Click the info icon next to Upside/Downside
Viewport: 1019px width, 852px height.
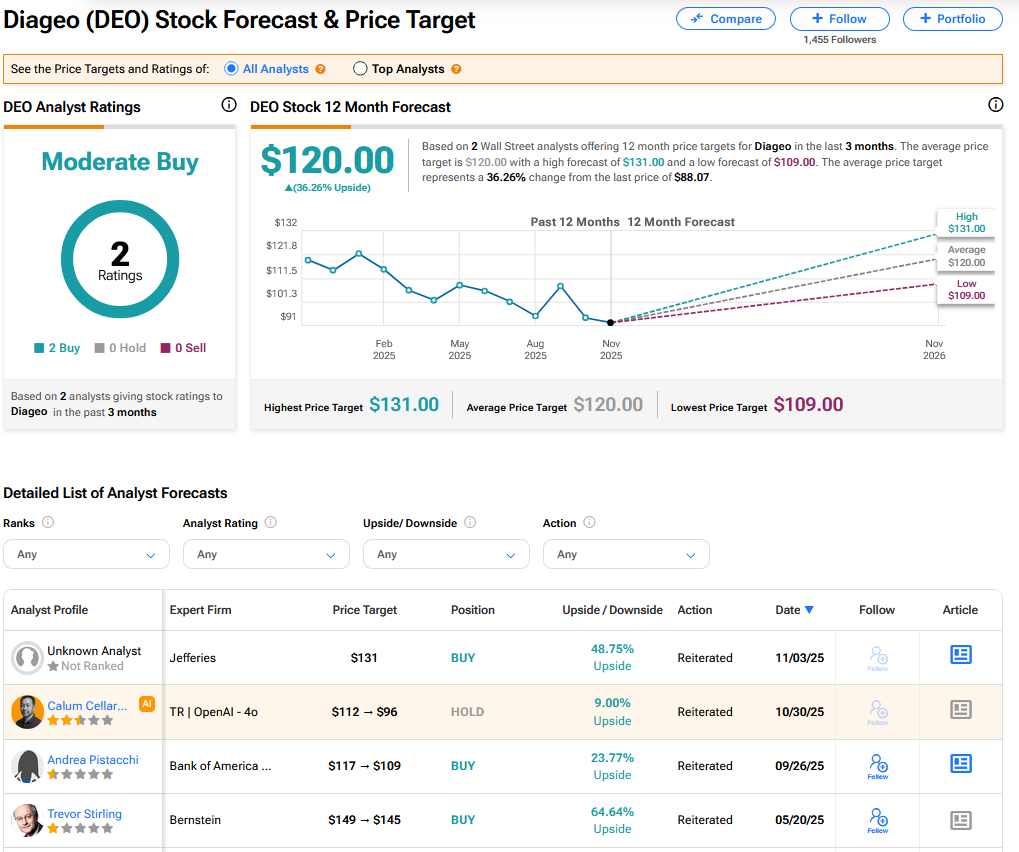(470, 522)
